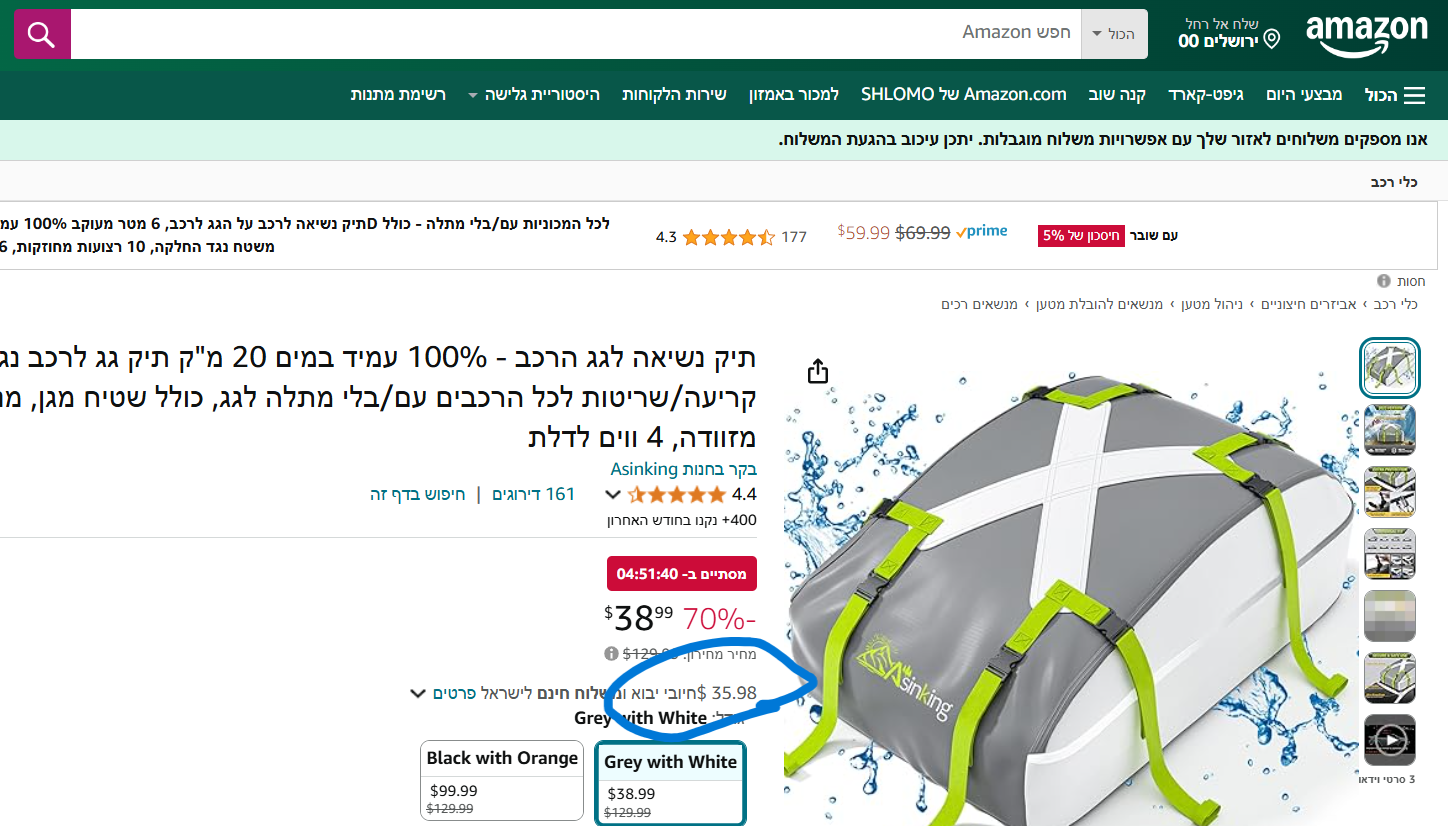1448x826 pixels.
Task: Click the magenta search magnifier button
Action: (x=42, y=35)
